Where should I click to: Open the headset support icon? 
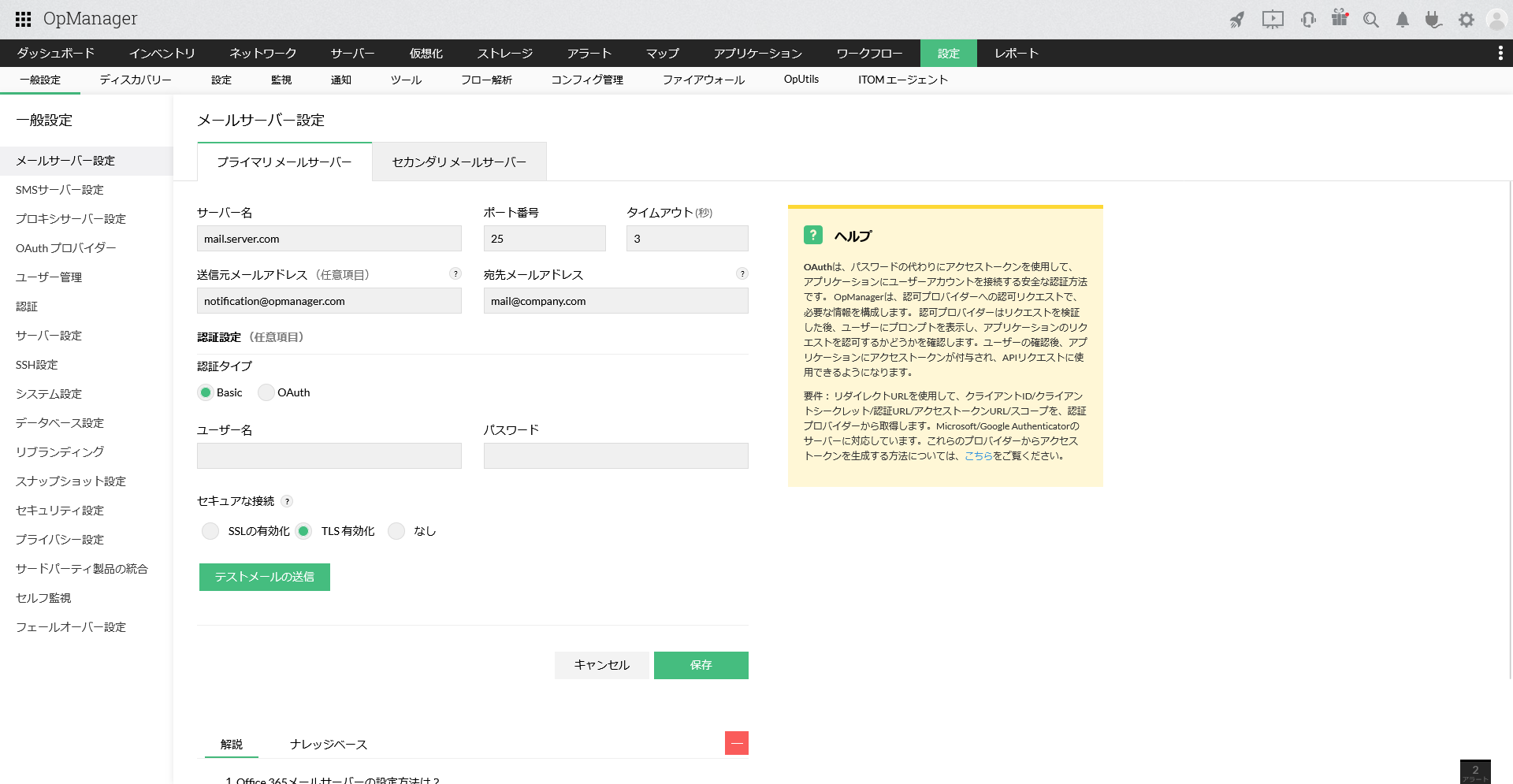coord(1308,20)
